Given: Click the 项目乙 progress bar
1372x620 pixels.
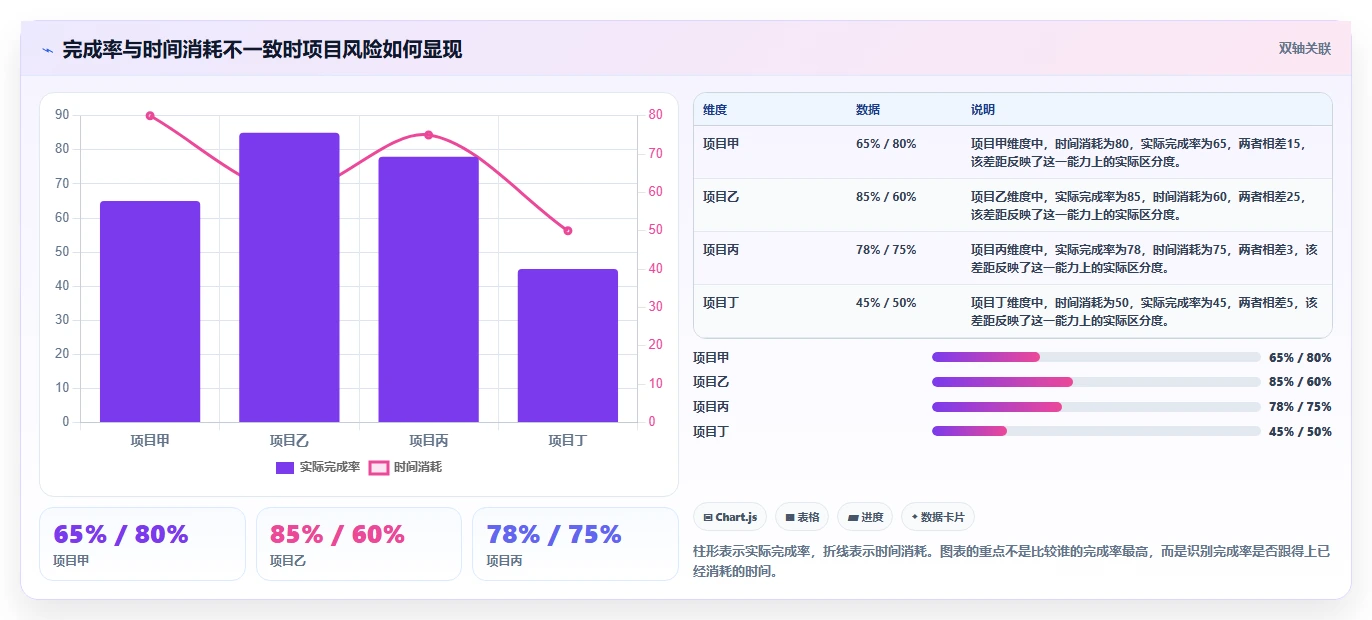Looking at the screenshot, I should click(1096, 382).
